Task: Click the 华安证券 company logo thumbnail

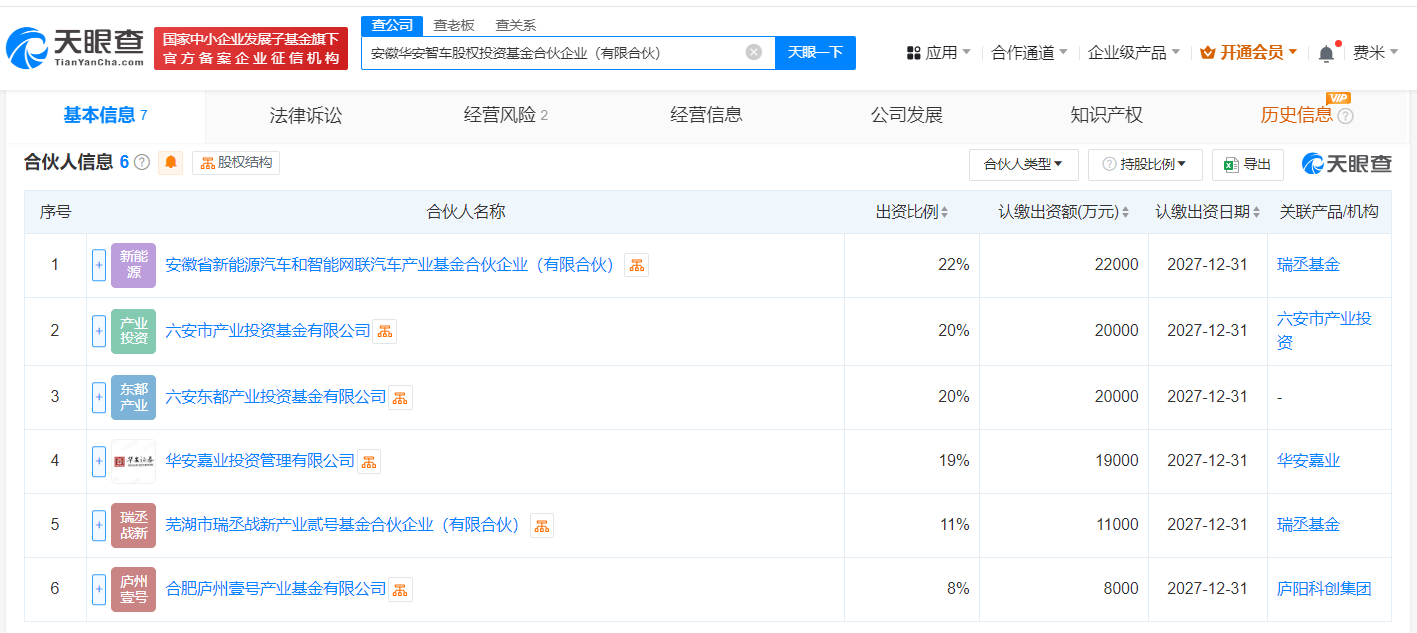Action: coord(134,461)
